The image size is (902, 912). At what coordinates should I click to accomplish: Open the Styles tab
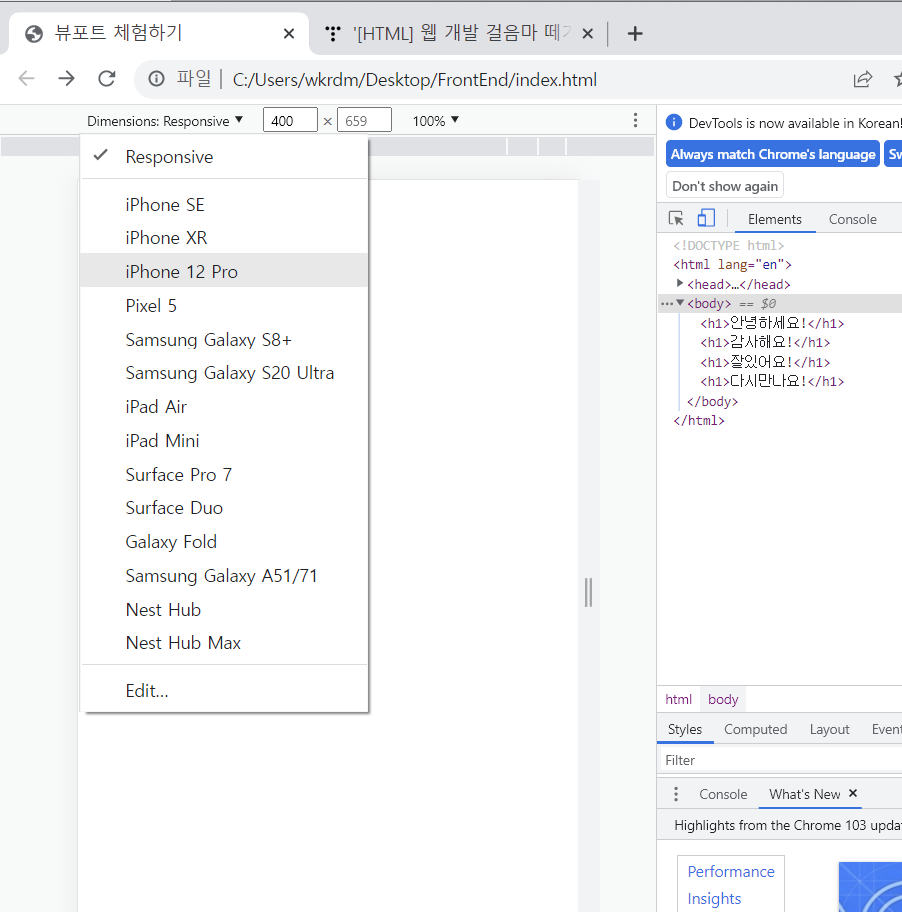684,729
